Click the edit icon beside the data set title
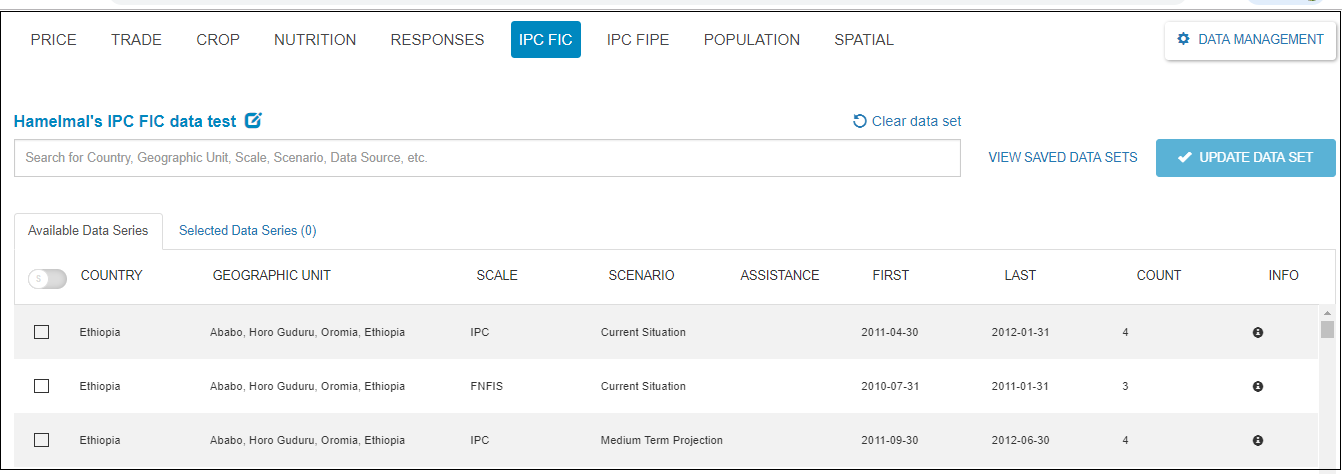The image size is (1342, 474). click(x=253, y=121)
